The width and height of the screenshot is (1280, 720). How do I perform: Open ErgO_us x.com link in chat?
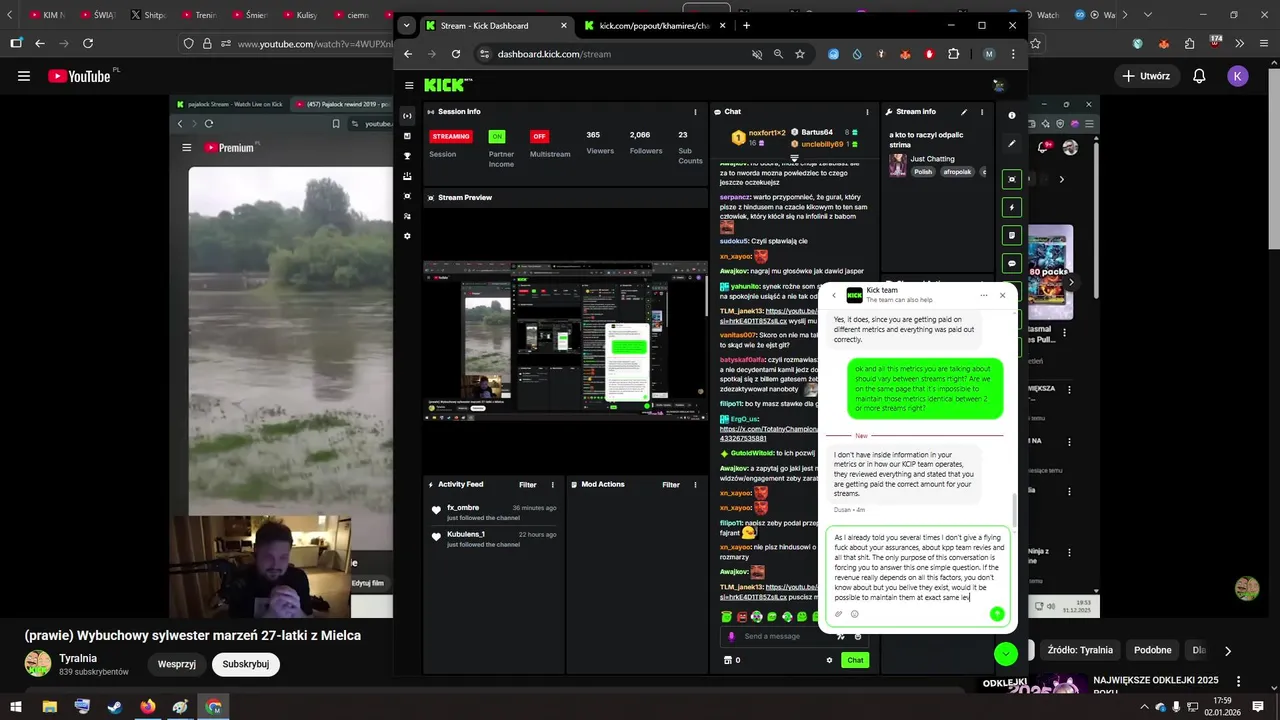coord(769,433)
